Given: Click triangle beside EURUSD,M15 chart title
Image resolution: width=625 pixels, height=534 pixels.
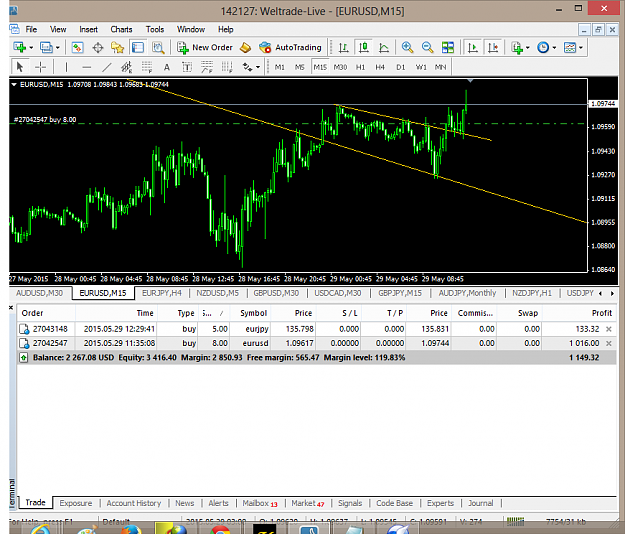Looking at the screenshot, I should 14,84.
